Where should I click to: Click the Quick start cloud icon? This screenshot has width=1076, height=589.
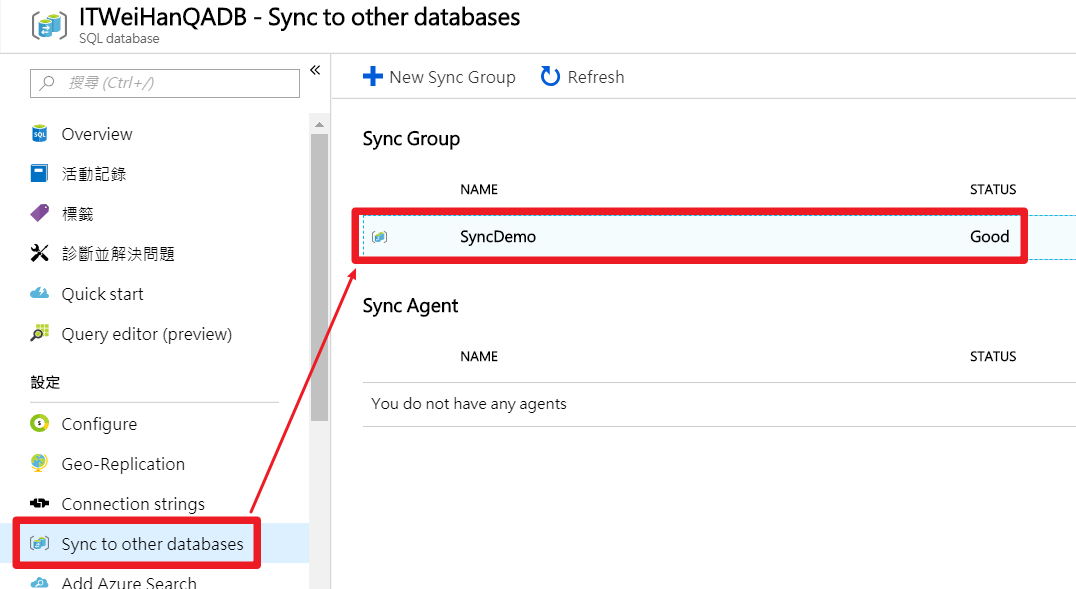pyautogui.click(x=40, y=293)
